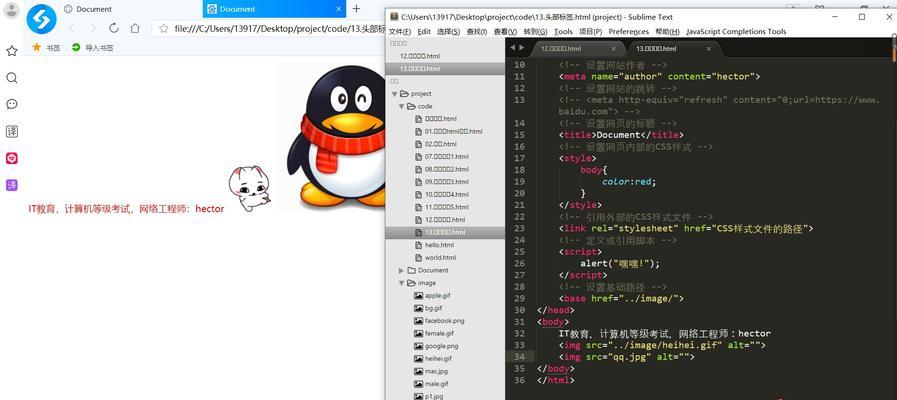This screenshot has height=400, width=897.
Task: Click the browser address bar URL
Action: (280, 28)
